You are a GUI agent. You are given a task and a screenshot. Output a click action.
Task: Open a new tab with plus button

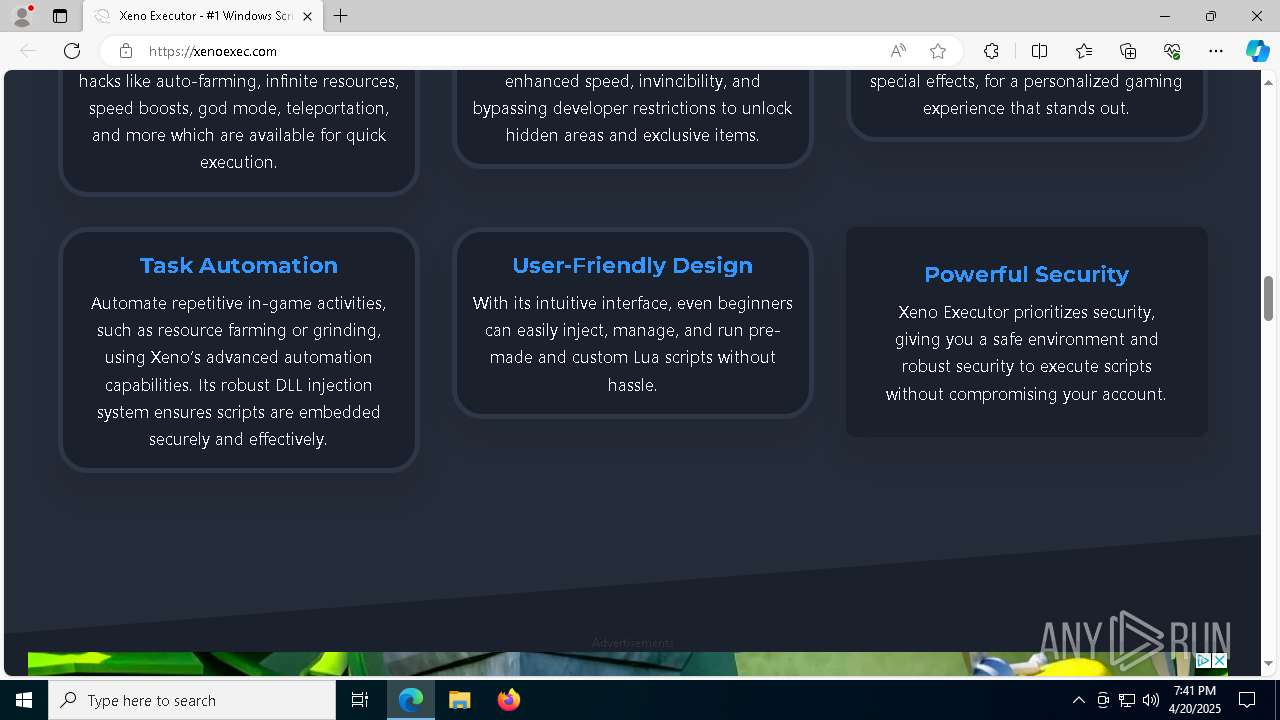click(341, 16)
